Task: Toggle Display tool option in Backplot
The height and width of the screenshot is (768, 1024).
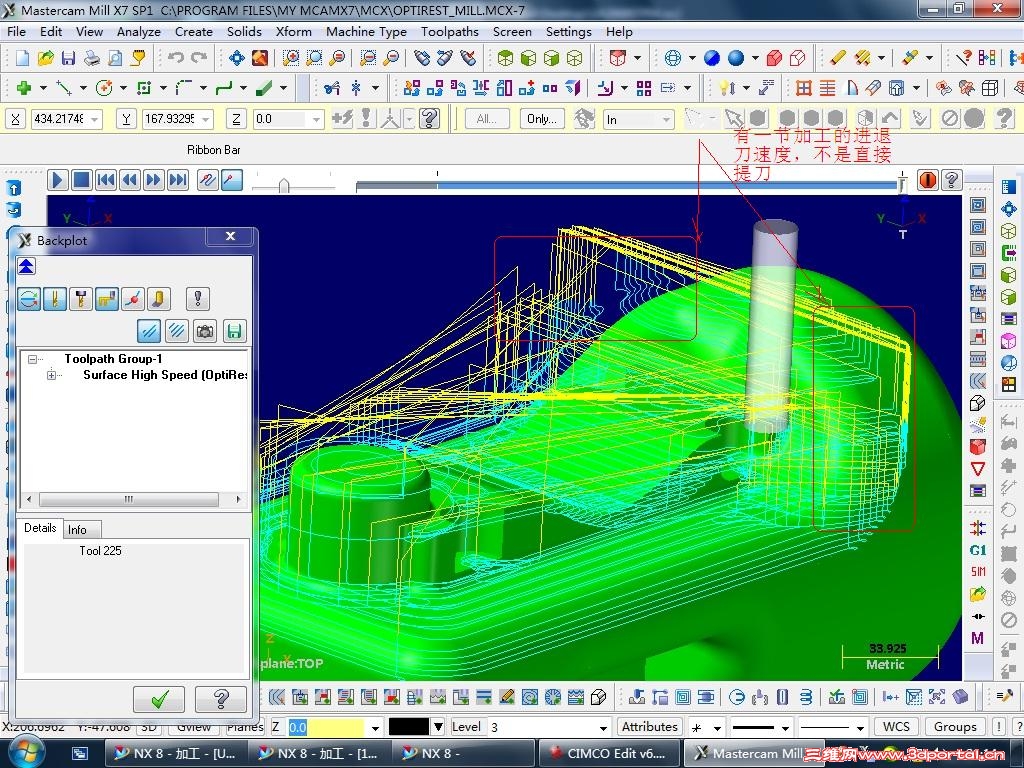Action: [55, 299]
